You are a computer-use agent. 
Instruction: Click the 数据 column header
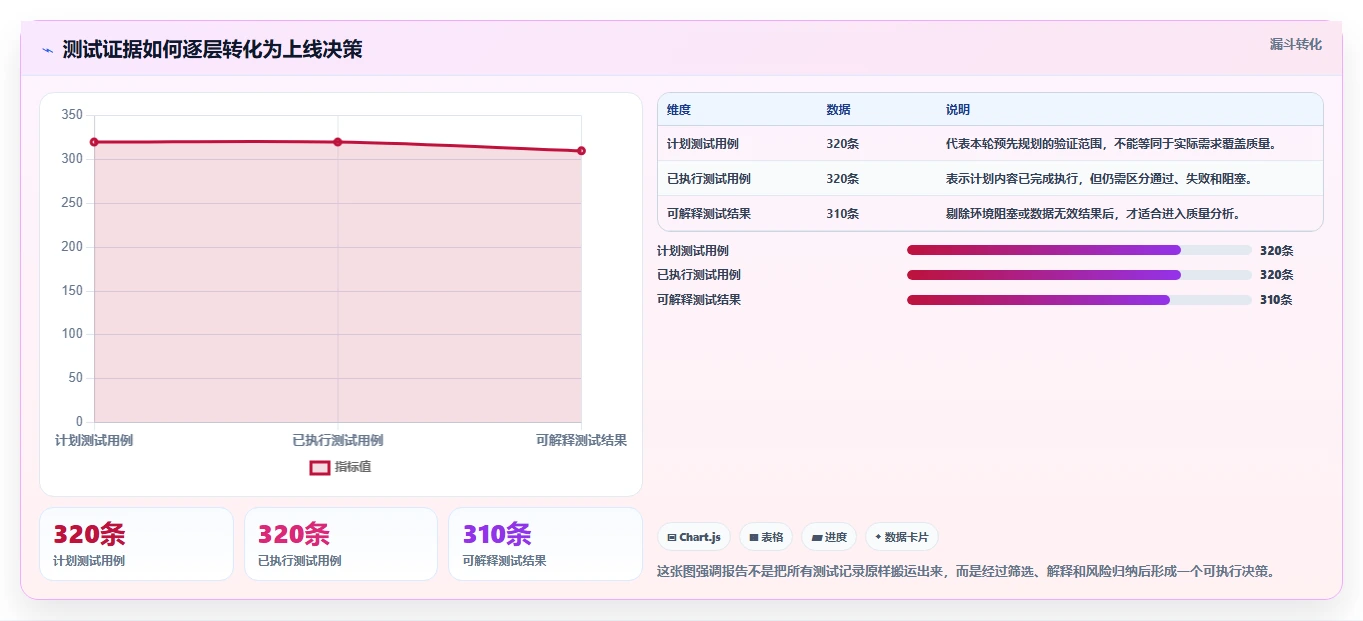click(839, 110)
